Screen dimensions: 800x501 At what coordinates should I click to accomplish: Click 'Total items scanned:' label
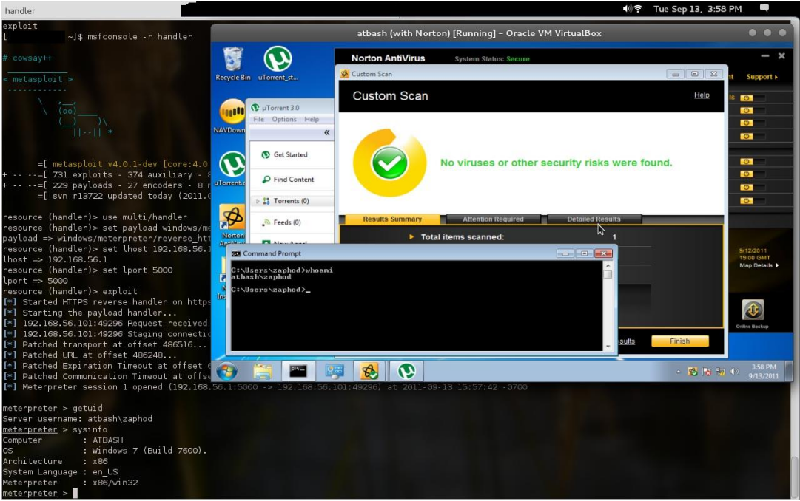click(462, 237)
